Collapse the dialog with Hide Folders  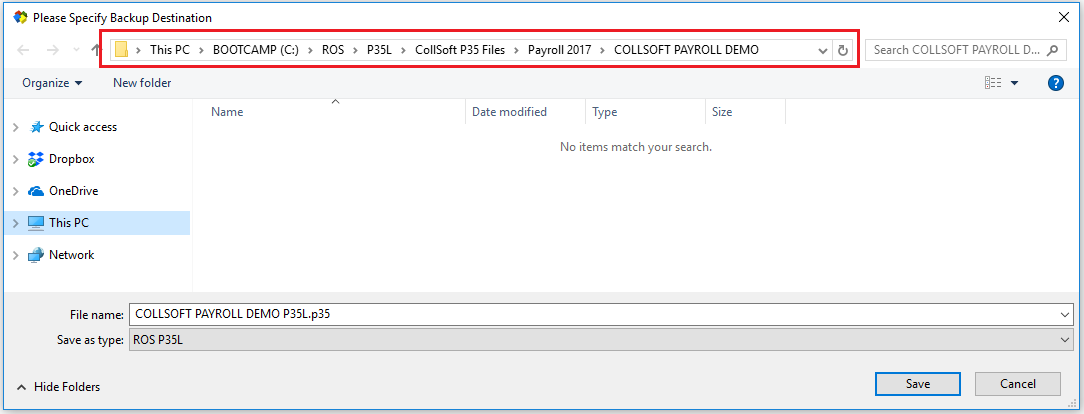tap(58, 386)
